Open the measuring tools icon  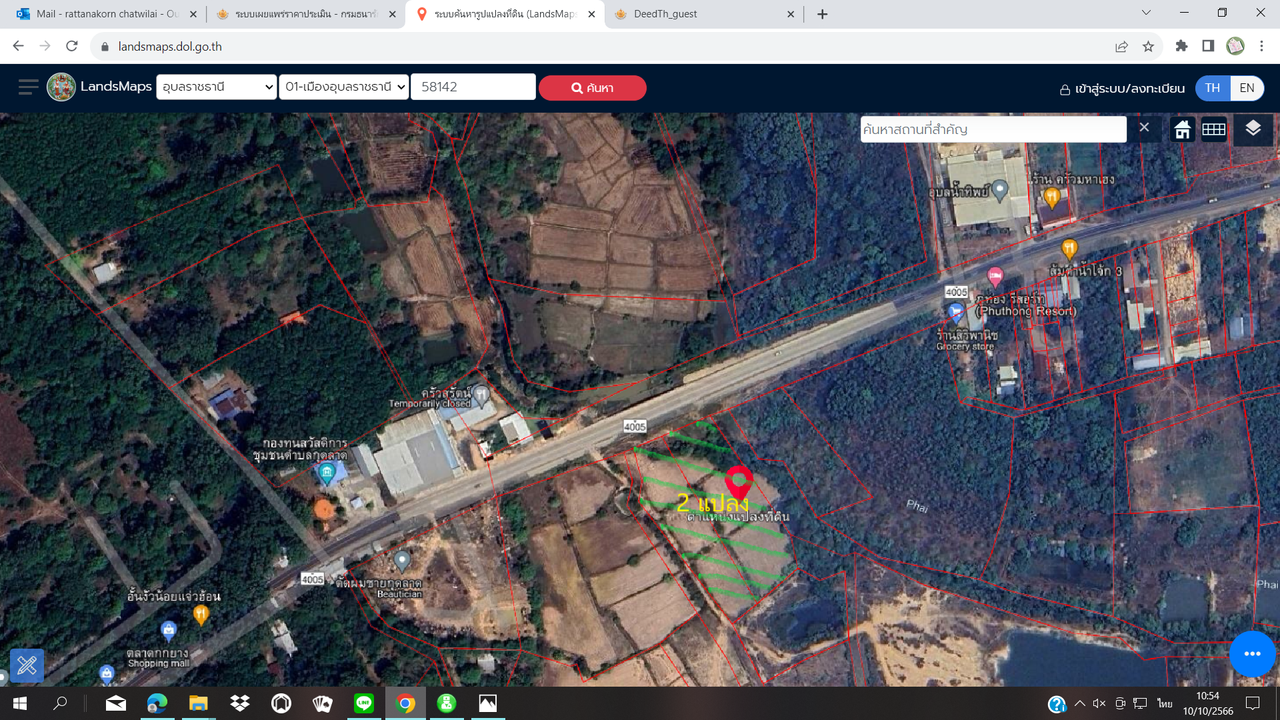point(27,665)
